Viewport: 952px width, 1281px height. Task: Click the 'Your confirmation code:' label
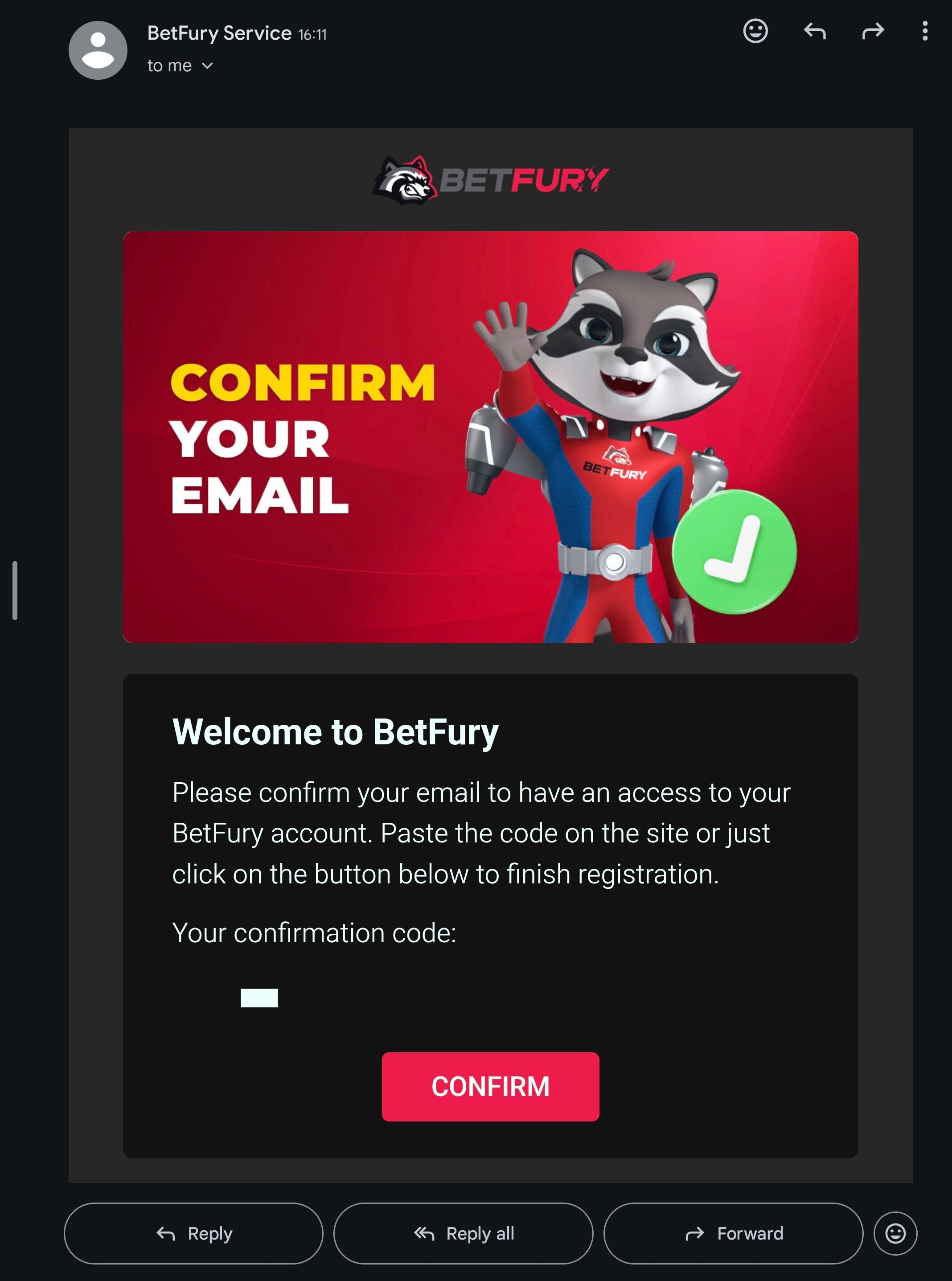click(x=314, y=932)
